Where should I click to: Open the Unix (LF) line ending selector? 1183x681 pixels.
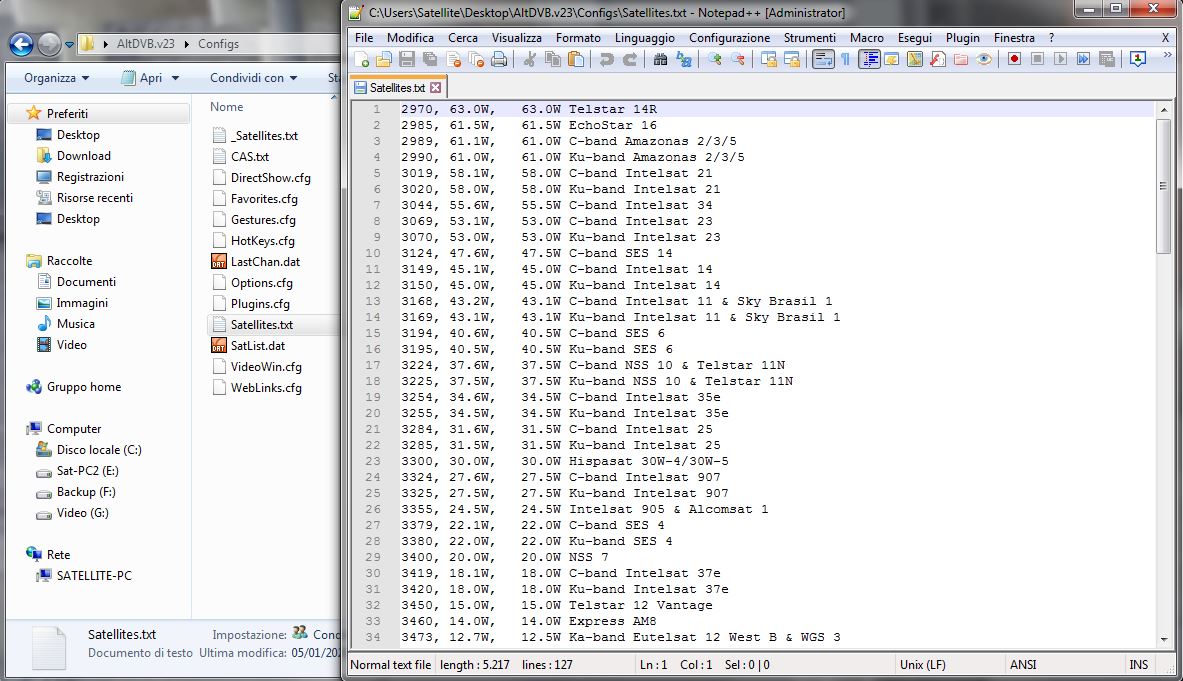(x=923, y=665)
